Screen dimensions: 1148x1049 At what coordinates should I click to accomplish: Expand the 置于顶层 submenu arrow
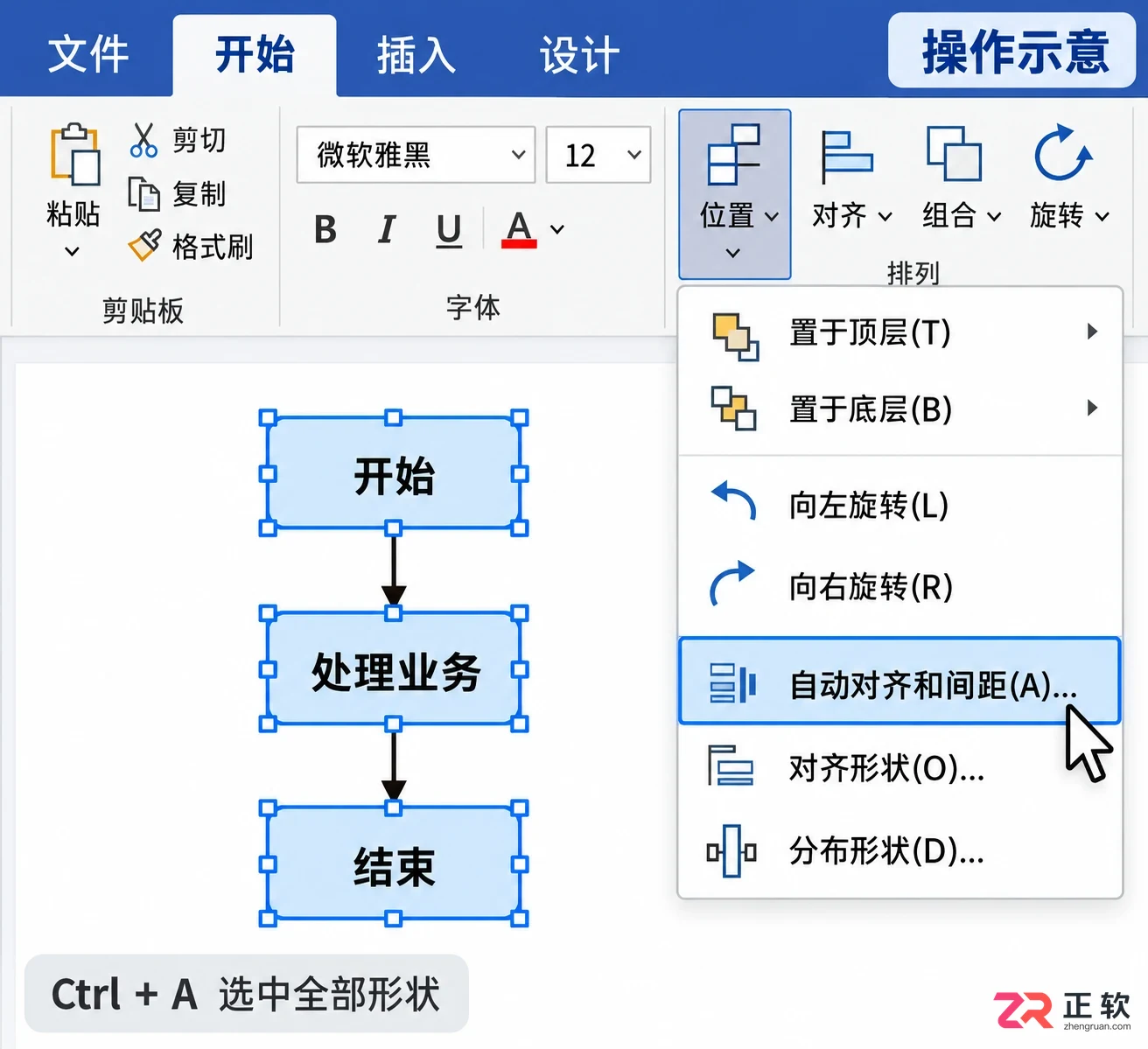(1092, 332)
